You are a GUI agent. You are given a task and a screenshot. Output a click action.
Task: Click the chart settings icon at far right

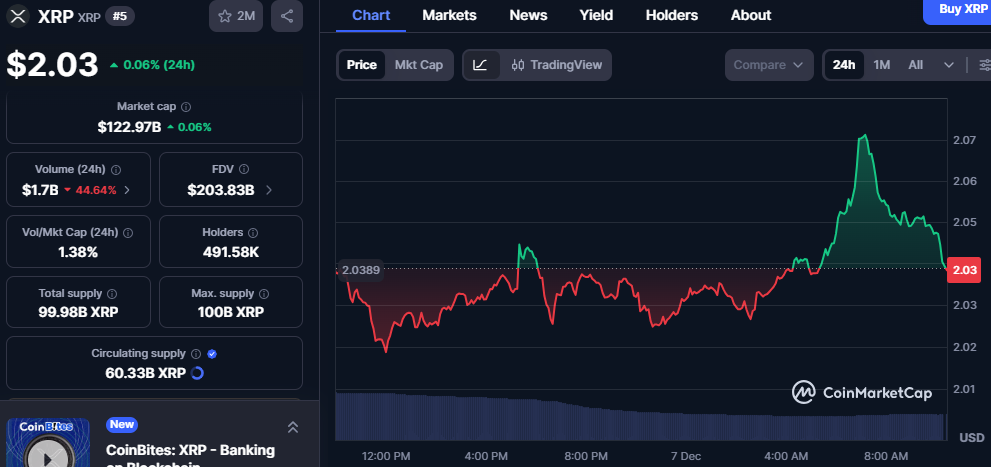979,65
